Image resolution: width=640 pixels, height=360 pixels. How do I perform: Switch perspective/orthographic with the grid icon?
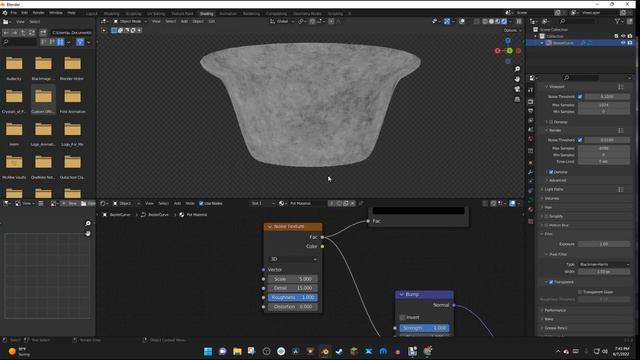pyautogui.click(x=517, y=99)
